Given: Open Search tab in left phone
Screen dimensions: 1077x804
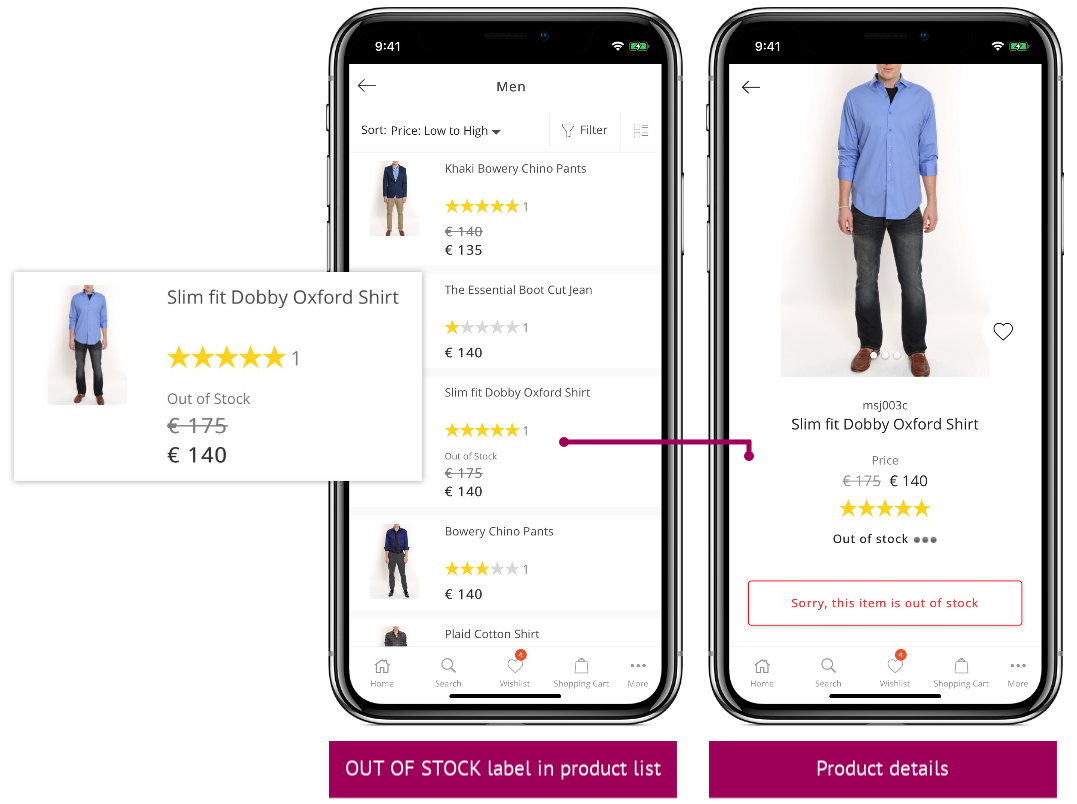Looking at the screenshot, I should pyautogui.click(x=448, y=673).
